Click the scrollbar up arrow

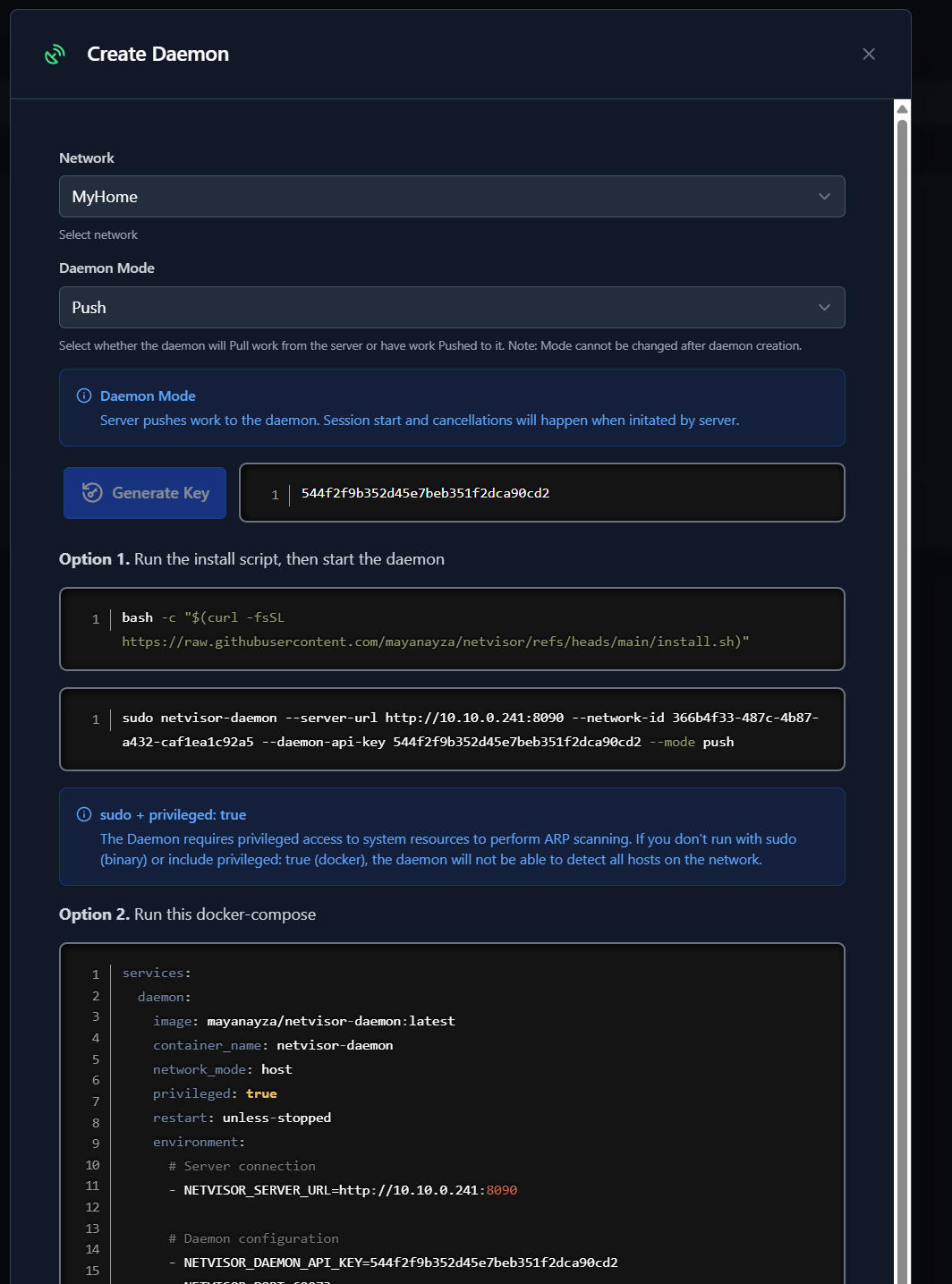(902, 109)
